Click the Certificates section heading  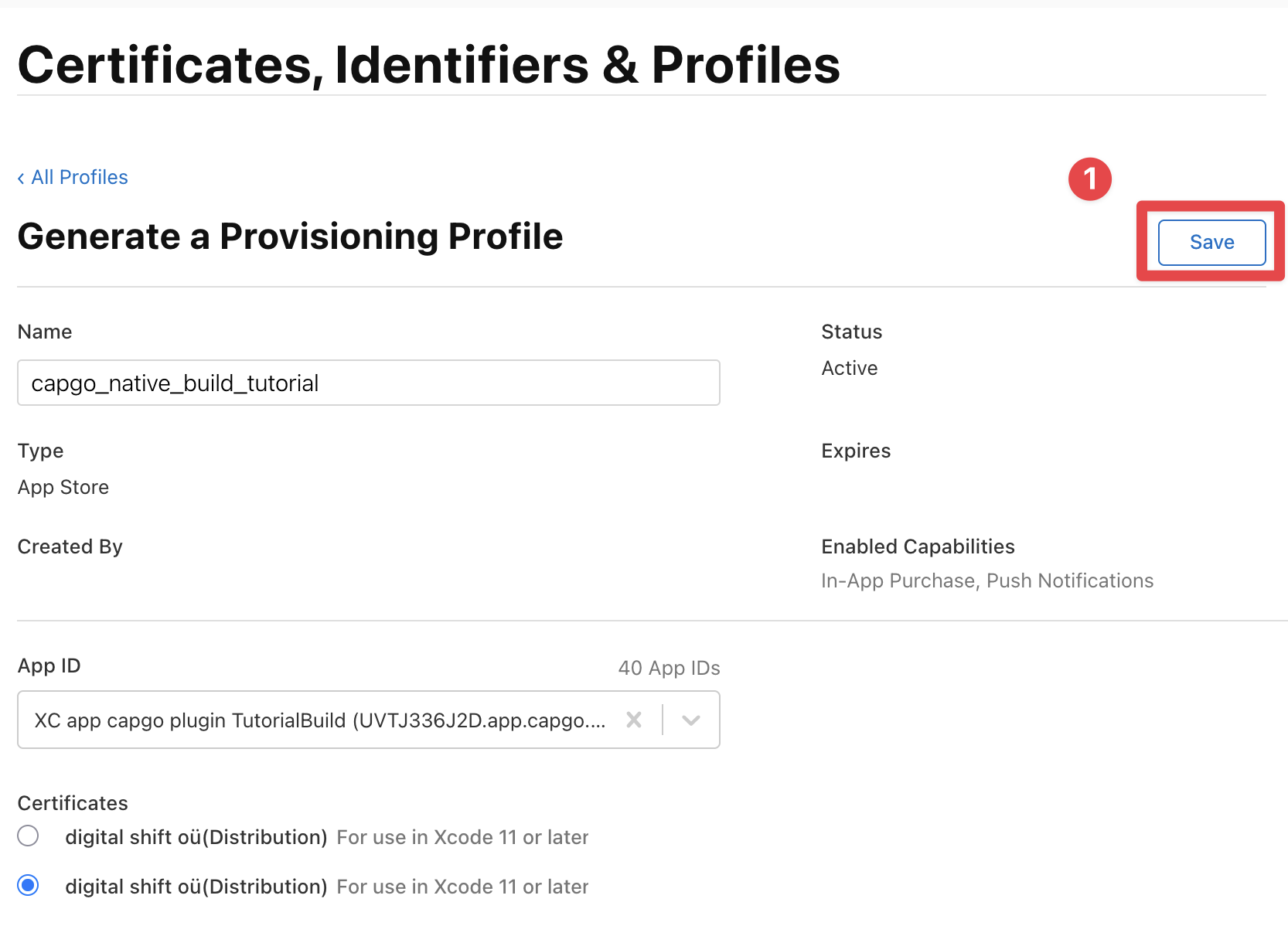pos(72,803)
